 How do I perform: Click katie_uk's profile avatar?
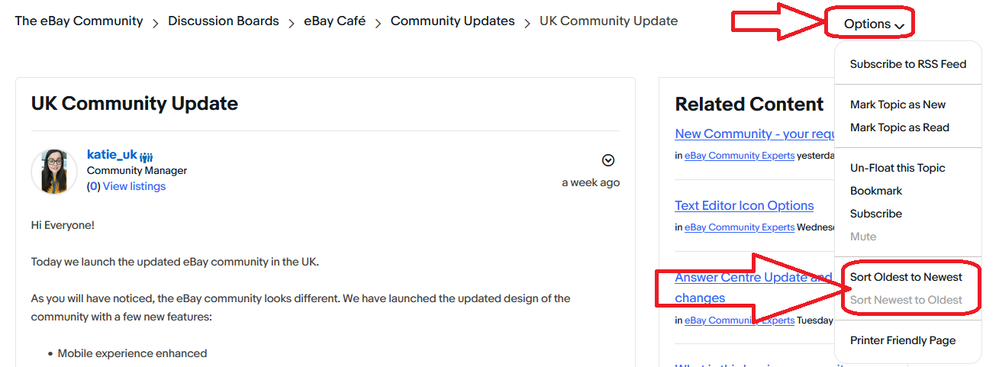tap(54, 171)
